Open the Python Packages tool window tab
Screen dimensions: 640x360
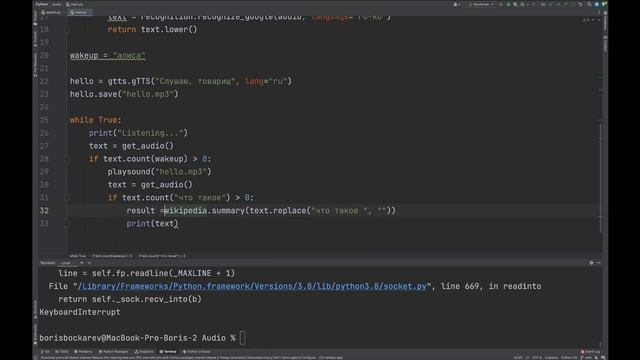pyautogui.click(x=113, y=351)
